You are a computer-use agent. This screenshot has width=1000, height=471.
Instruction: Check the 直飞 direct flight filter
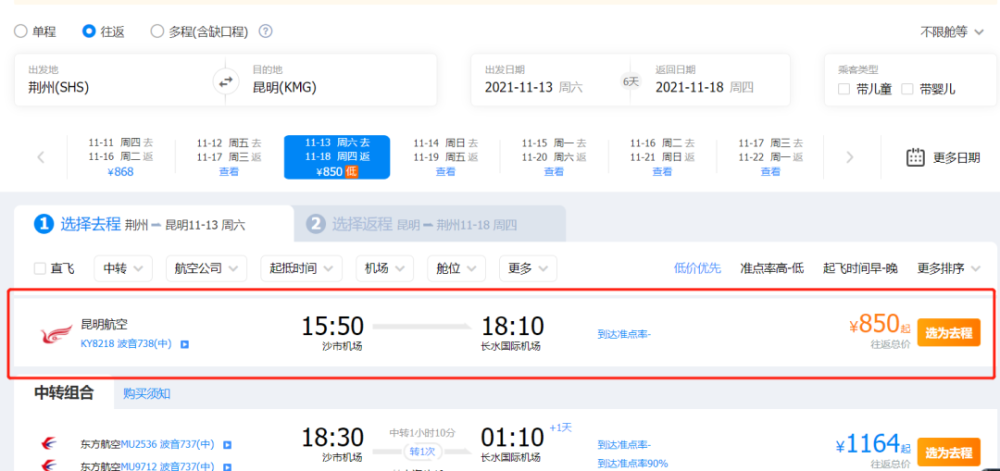(x=40, y=268)
